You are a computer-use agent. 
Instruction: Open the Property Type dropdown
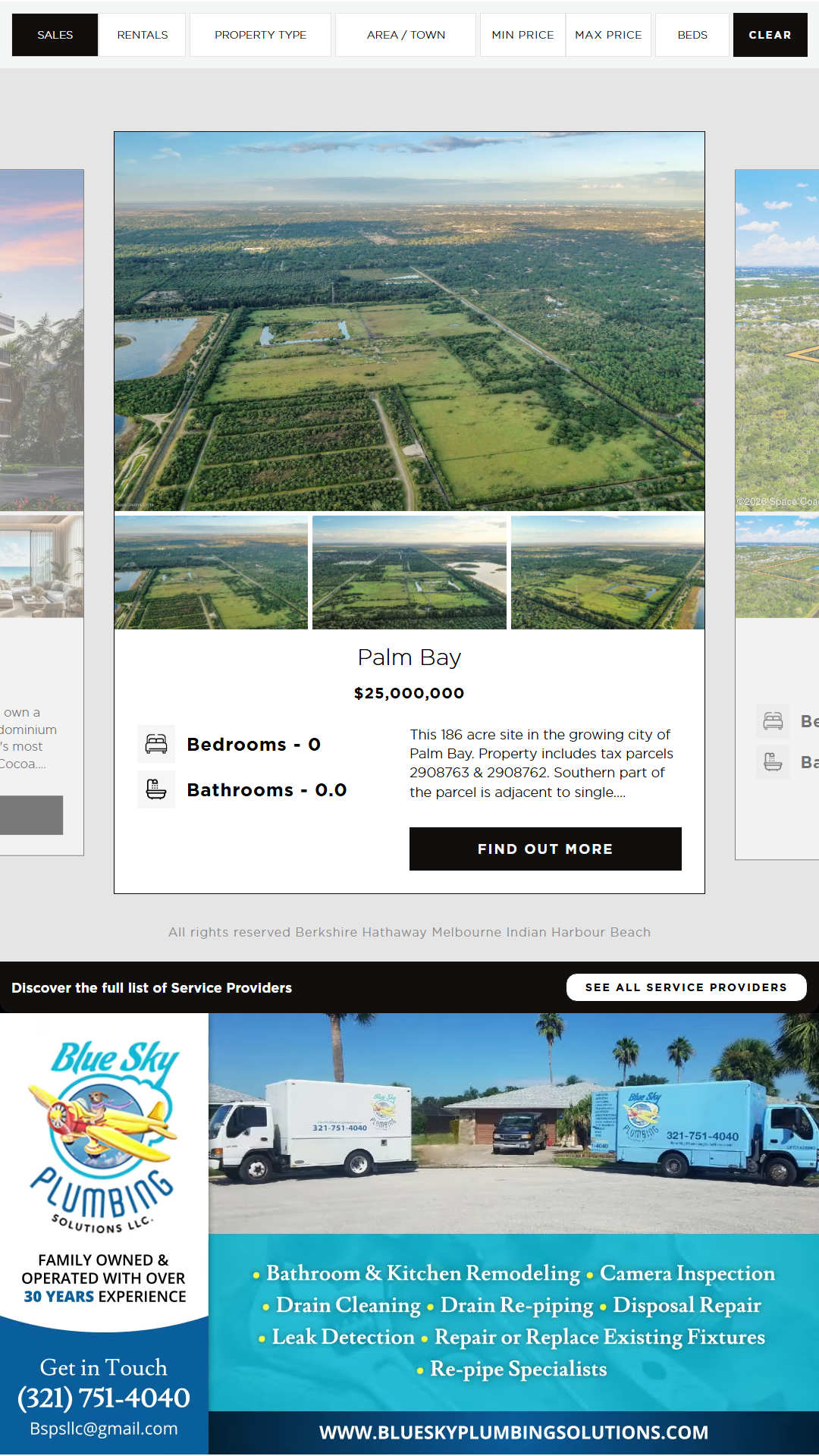[x=260, y=35]
